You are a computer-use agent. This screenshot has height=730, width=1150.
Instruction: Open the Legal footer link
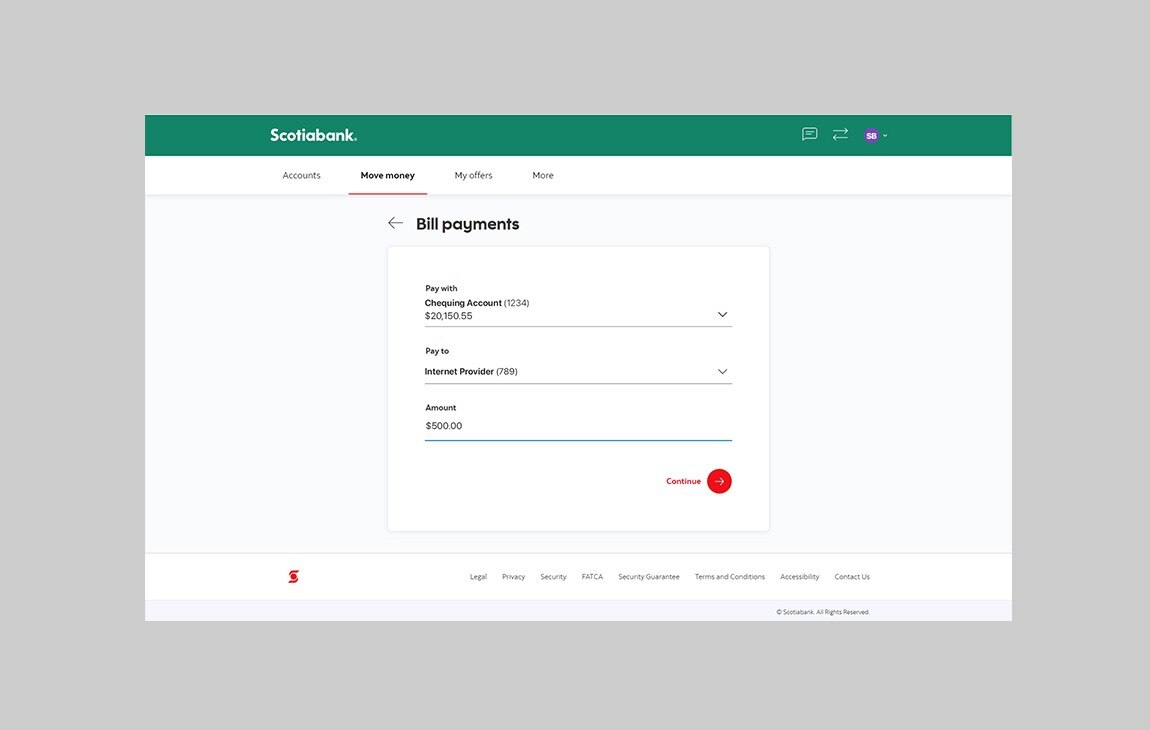[x=478, y=577]
